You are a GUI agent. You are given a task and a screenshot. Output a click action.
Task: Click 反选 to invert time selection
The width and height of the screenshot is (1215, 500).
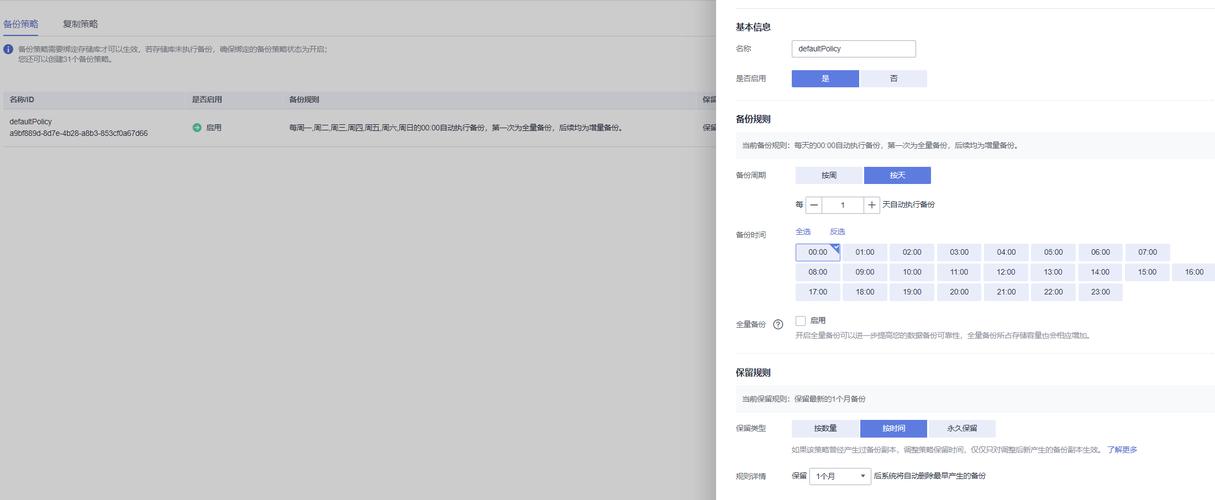837,231
